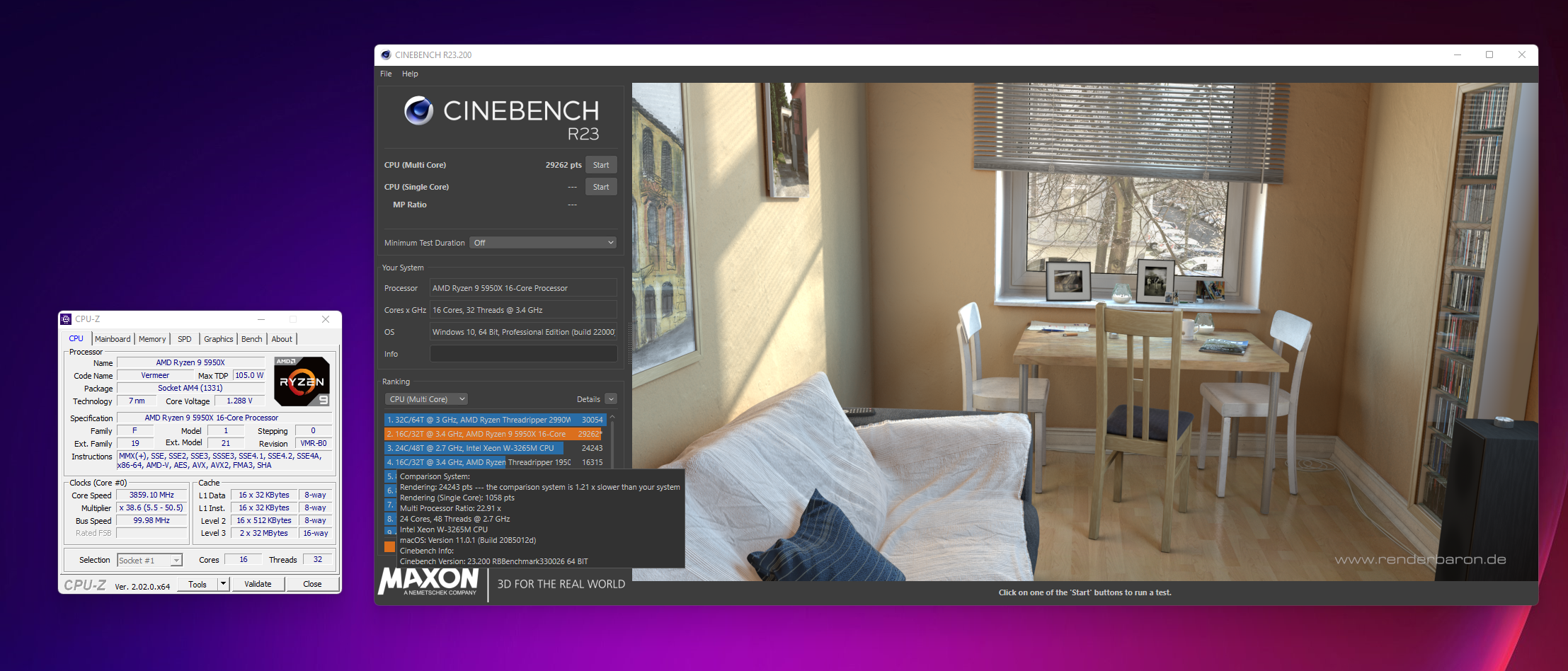
Task: Click the Processor field showing Ryzen 9 5950X
Action: (x=523, y=288)
